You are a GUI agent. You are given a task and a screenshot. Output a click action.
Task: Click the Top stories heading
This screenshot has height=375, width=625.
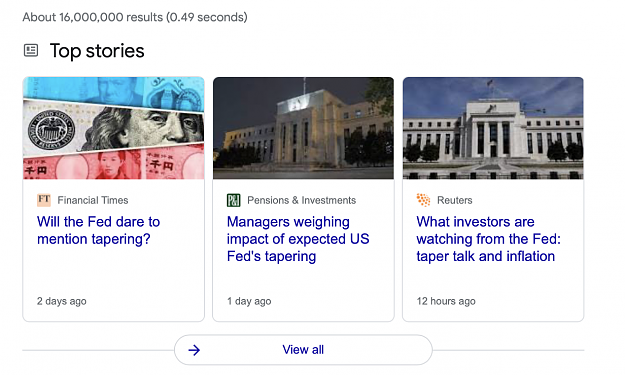click(97, 51)
